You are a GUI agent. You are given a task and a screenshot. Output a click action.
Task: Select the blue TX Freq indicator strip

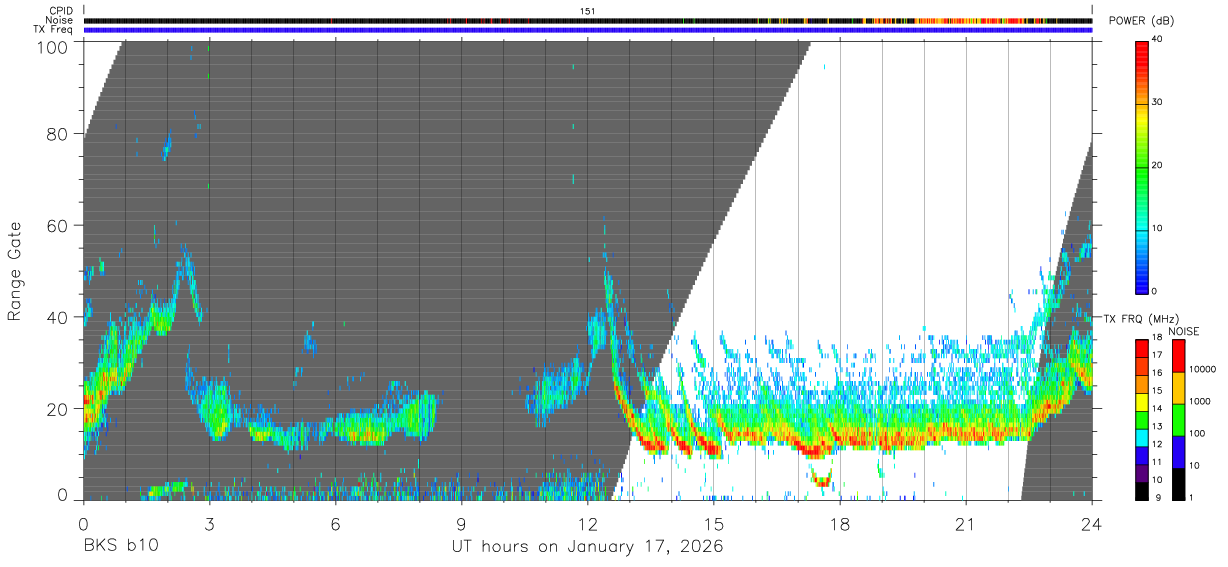[588, 30]
